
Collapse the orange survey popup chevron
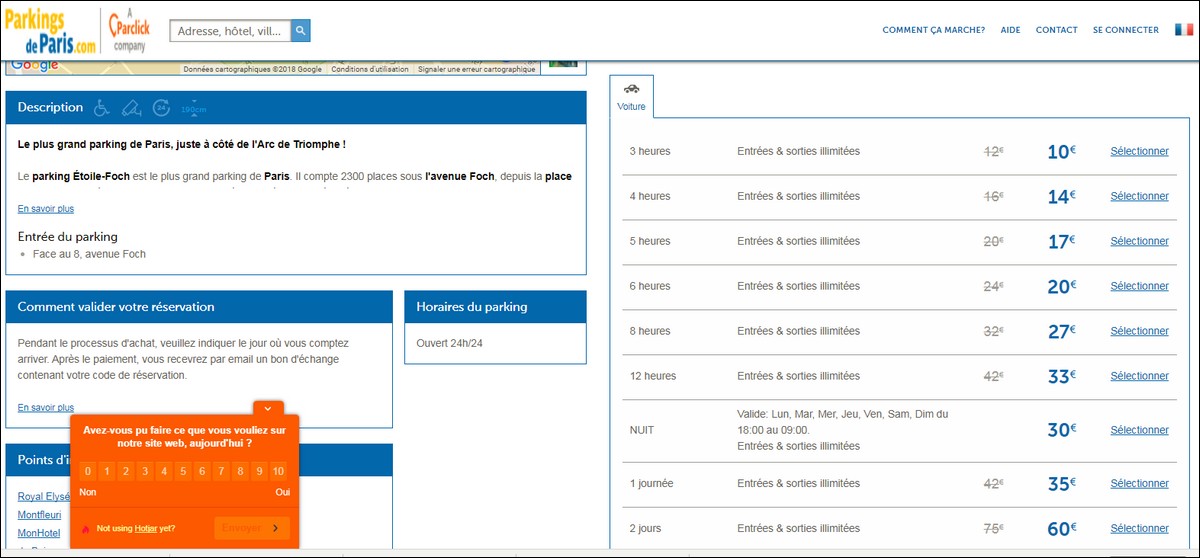268,408
